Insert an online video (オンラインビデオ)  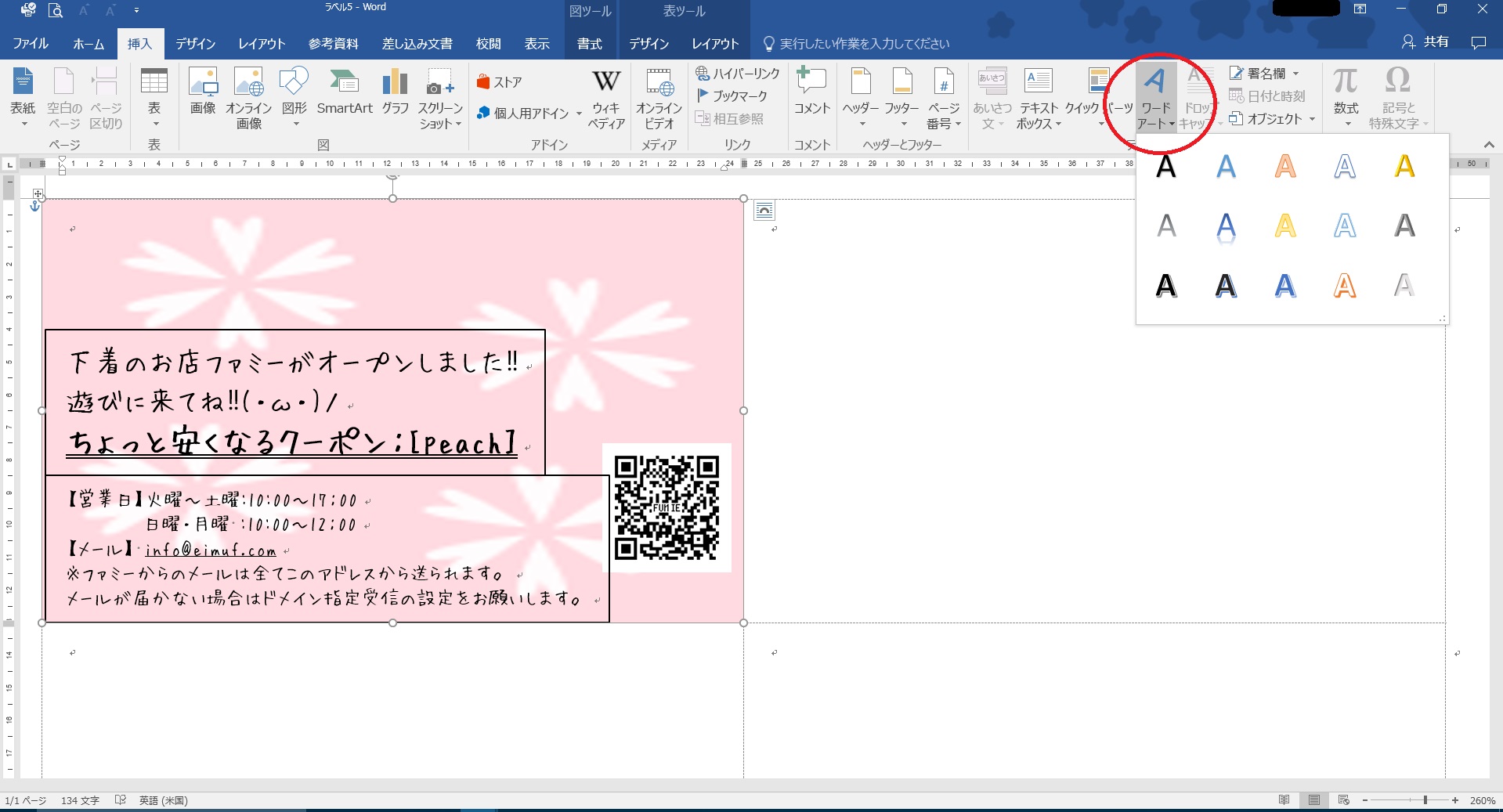(x=659, y=99)
